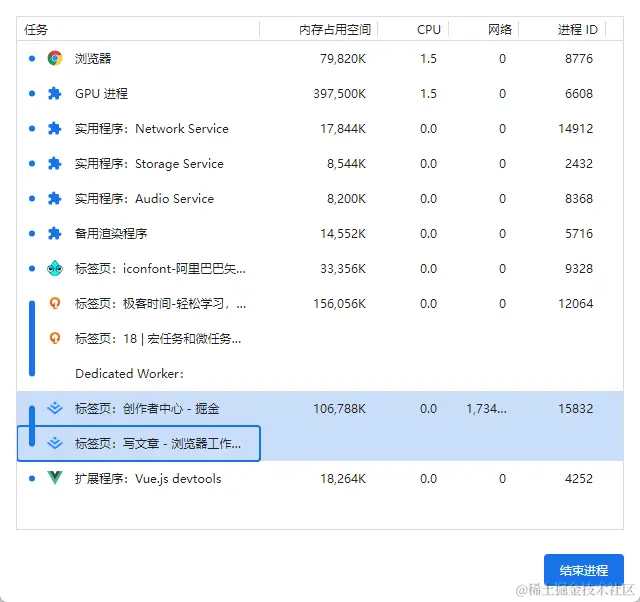The width and height of the screenshot is (640, 602).
Task: Click the iconfont favicon in 阿里巴巴 tab row
Action: point(55,269)
